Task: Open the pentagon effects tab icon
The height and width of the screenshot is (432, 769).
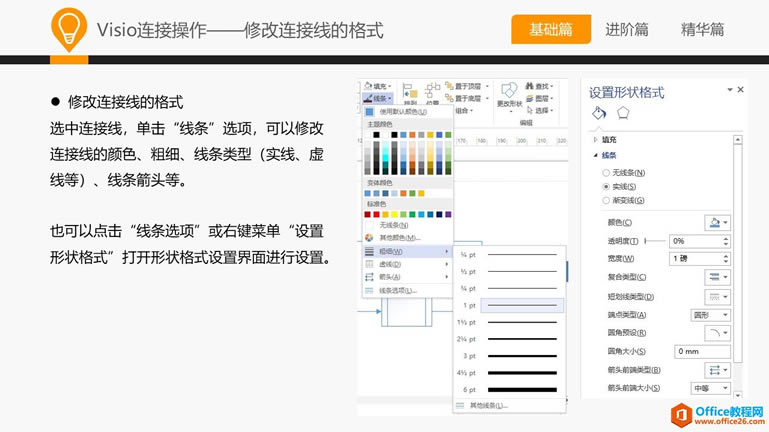Action: 622,113
